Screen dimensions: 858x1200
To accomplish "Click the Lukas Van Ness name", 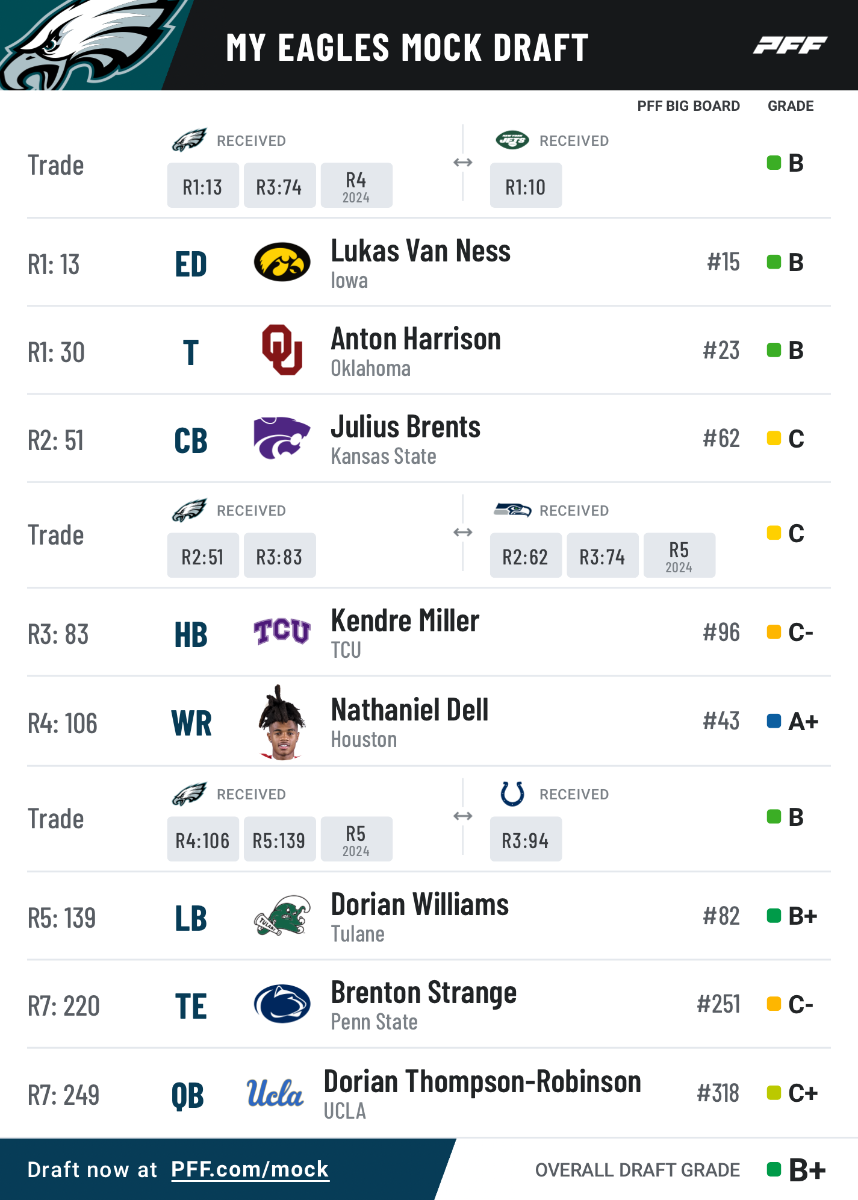I will 420,251.
